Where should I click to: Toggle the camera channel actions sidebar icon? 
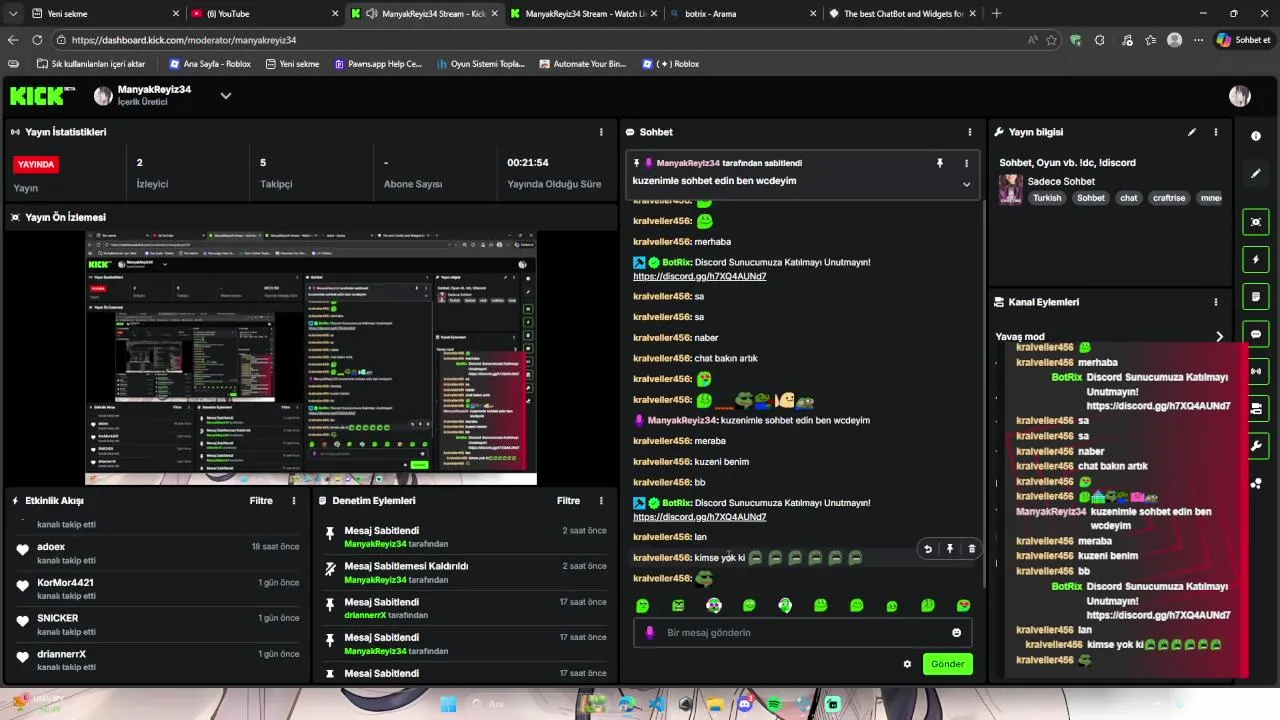click(x=1256, y=408)
